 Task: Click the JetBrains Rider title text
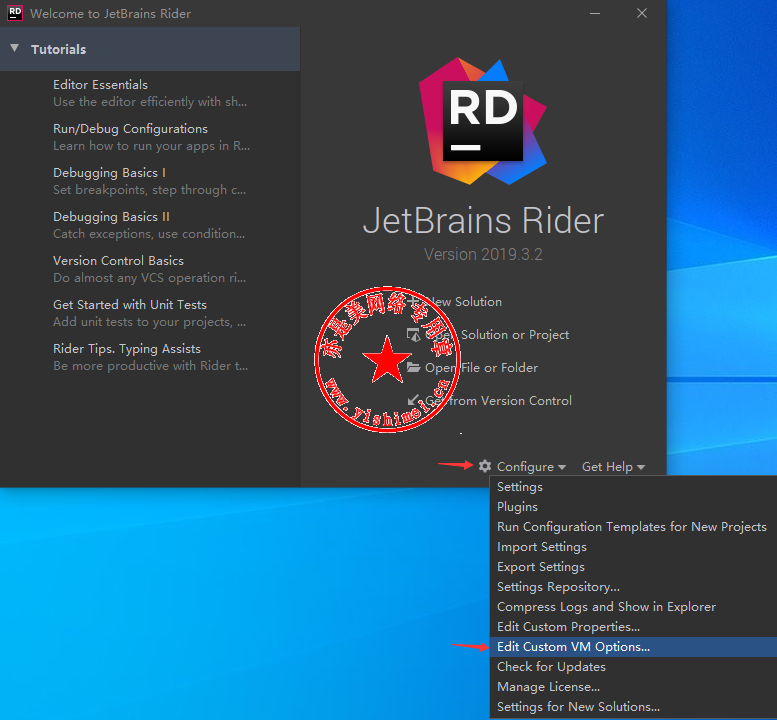pos(483,221)
